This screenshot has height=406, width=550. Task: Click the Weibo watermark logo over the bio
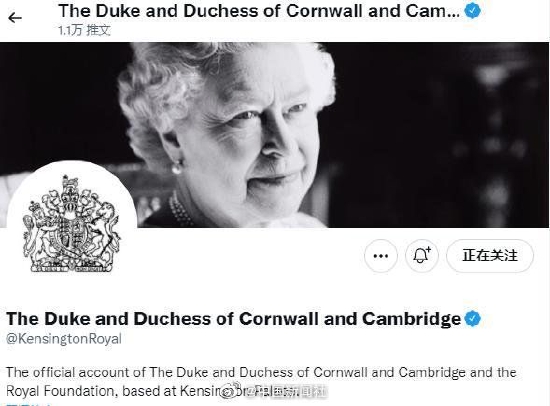[x=232, y=391]
